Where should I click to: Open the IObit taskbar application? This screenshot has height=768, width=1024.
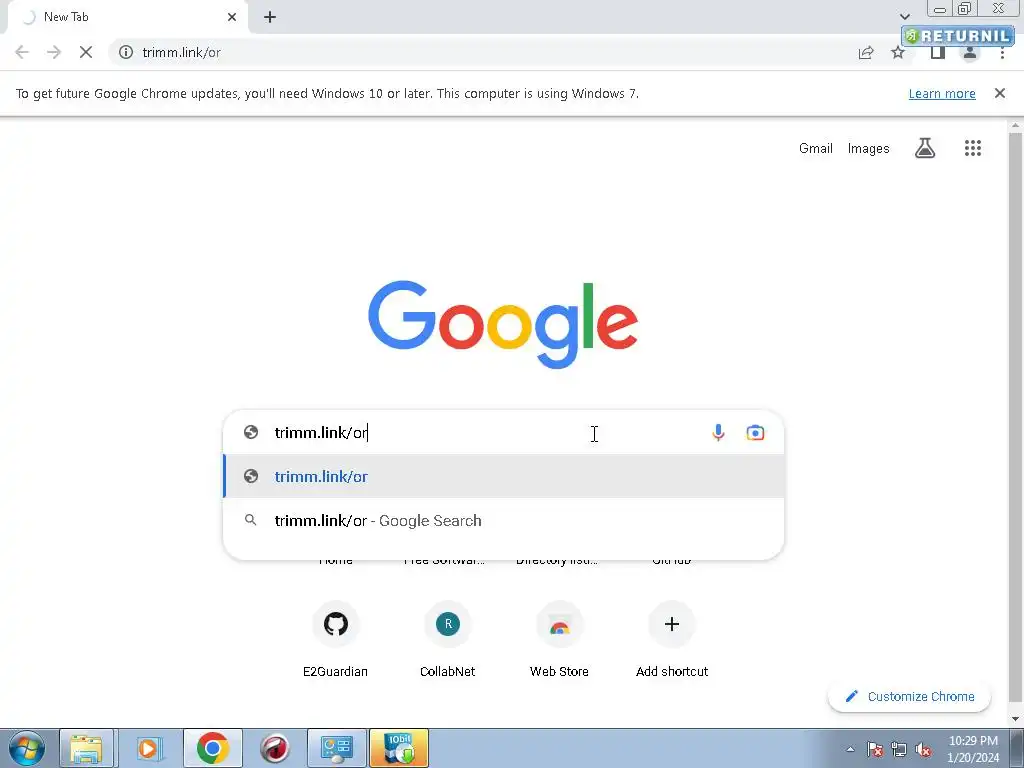399,748
